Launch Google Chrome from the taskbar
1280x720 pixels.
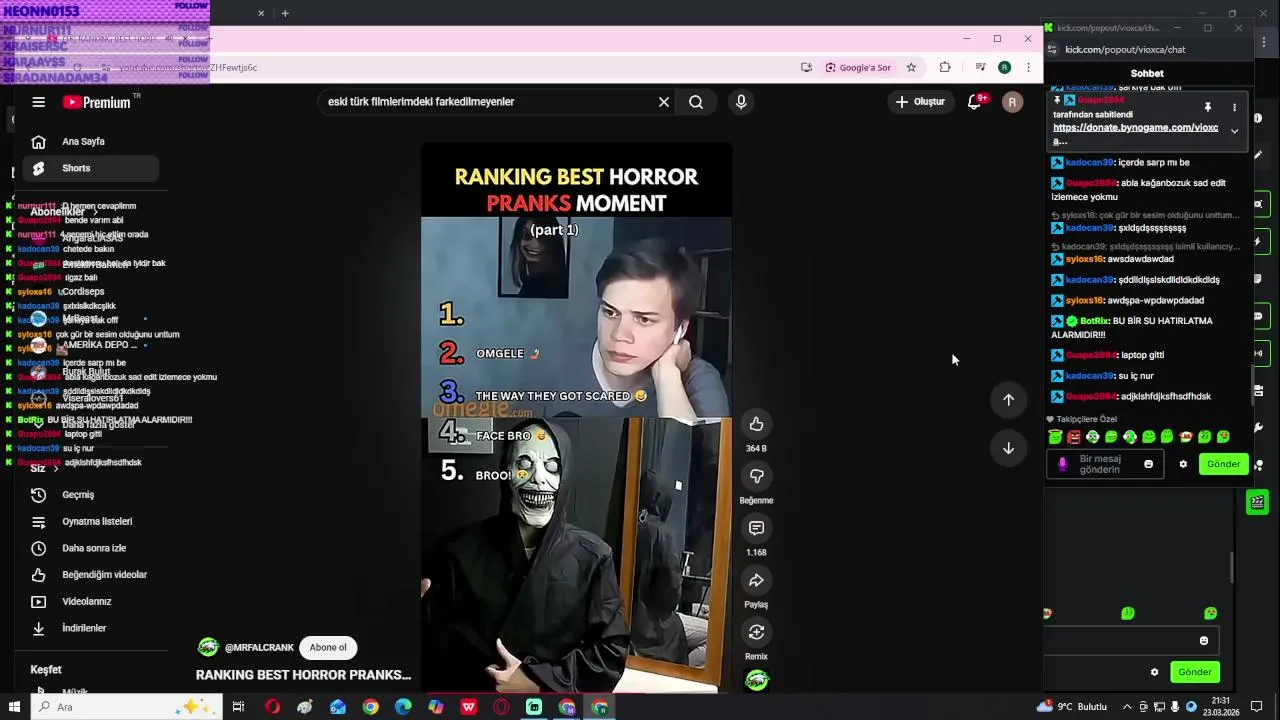370,707
